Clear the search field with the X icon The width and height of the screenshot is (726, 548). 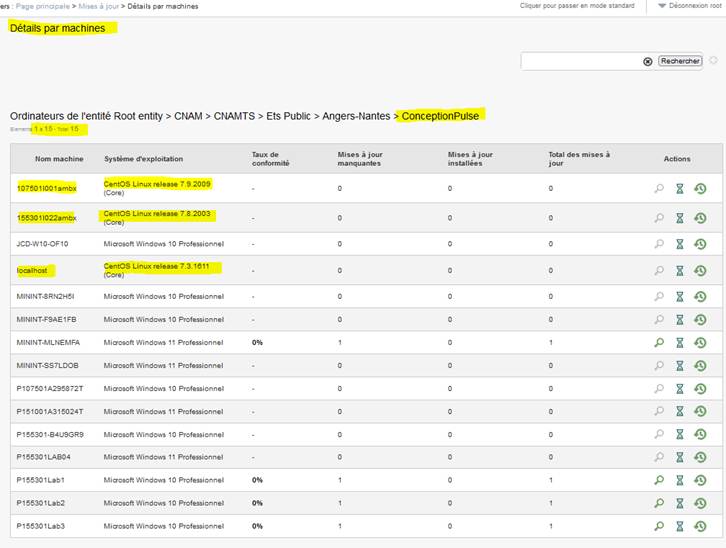[647, 61]
